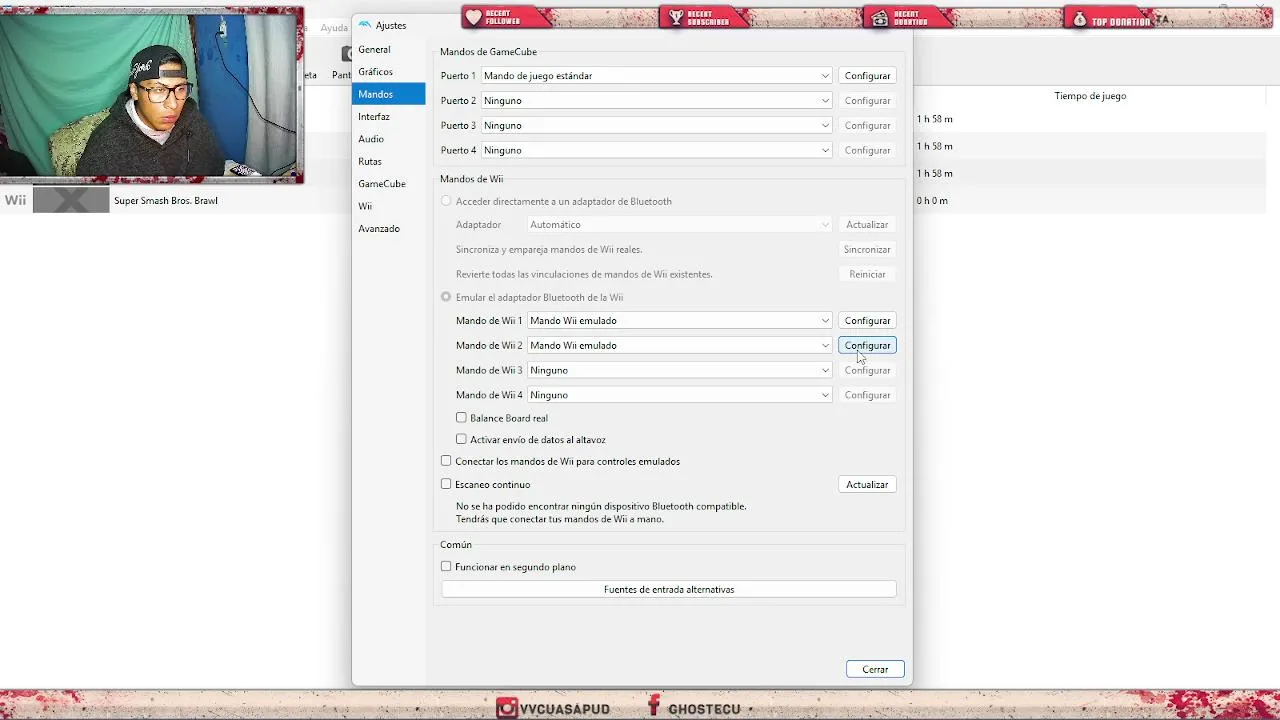This screenshot has width=1280, height=720.
Task: Click Configurar for GameCube Puerto 3
Action: coord(867,126)
